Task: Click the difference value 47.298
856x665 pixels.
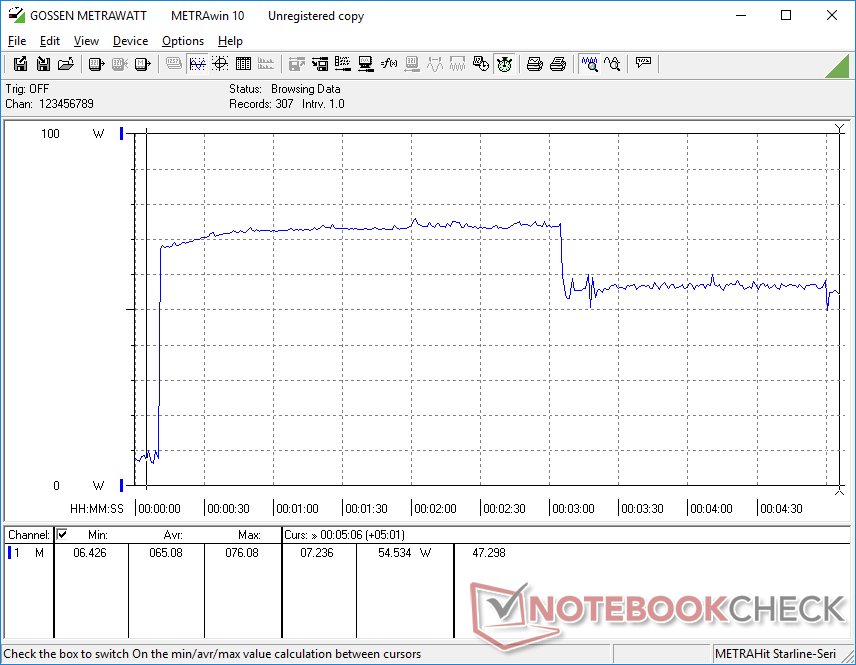Action: click(x=489, y=553)
